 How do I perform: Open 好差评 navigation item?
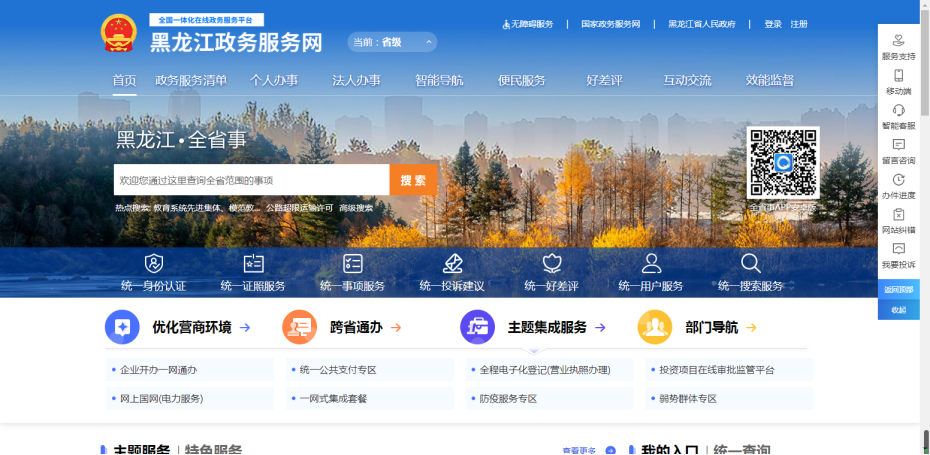point(604,81)
